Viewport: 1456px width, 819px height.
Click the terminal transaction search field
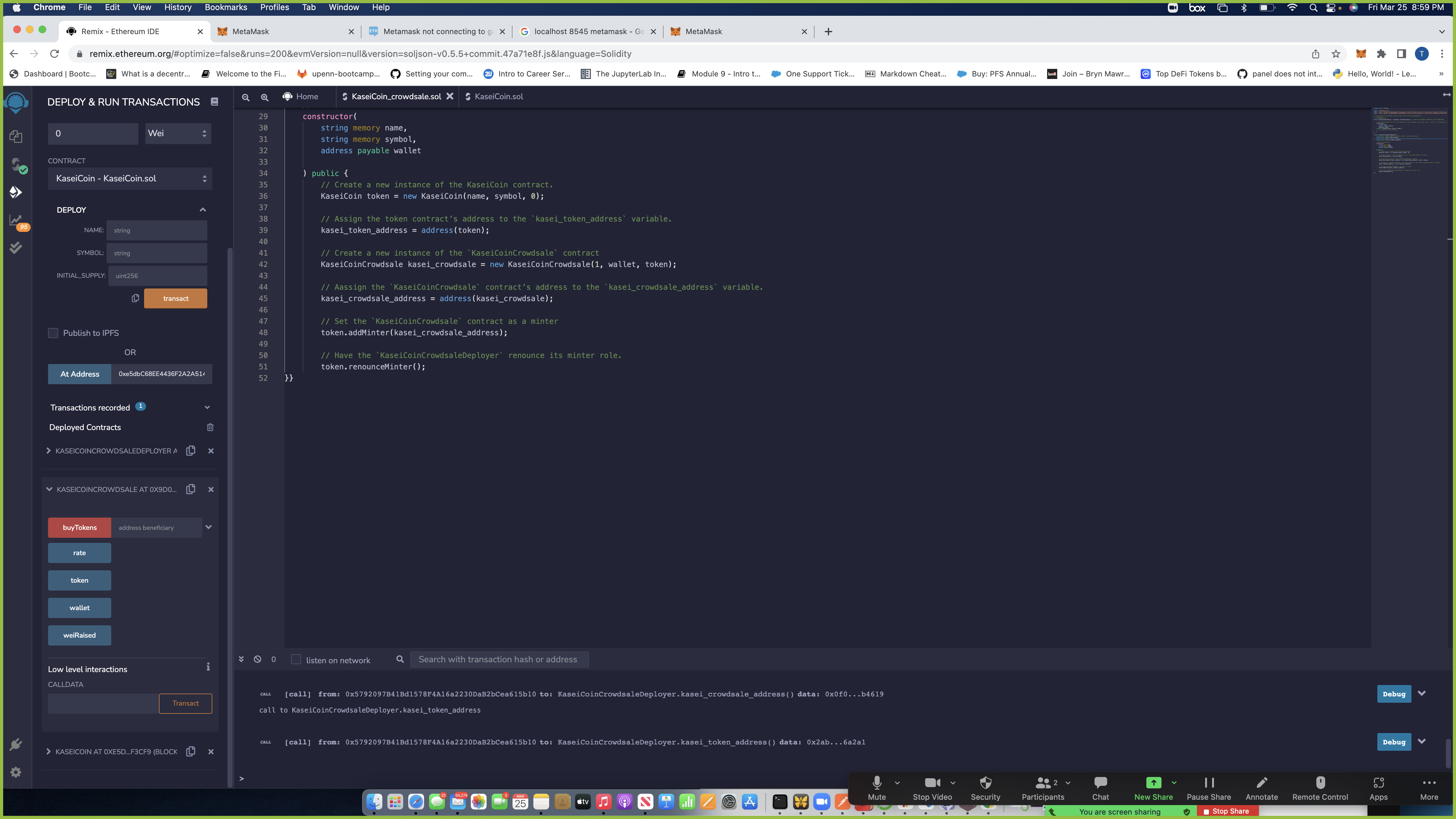coord(499,659)
